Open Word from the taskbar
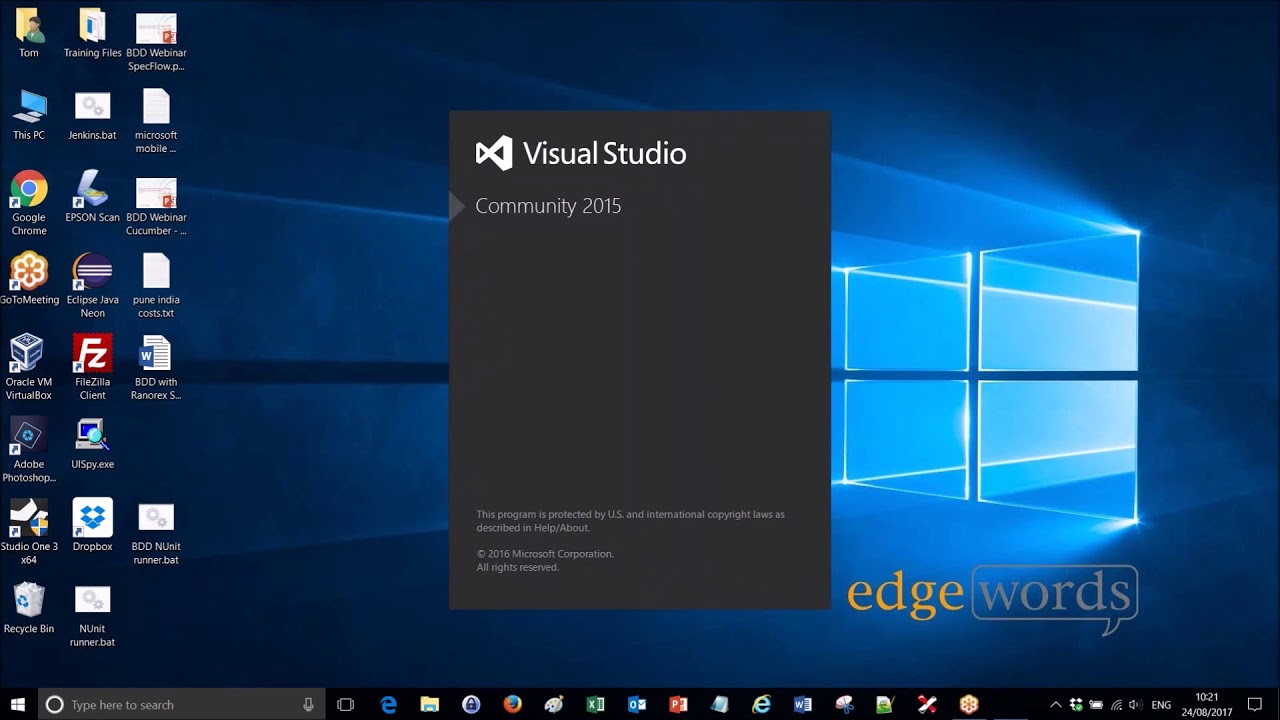 click(x=803, y=704)
